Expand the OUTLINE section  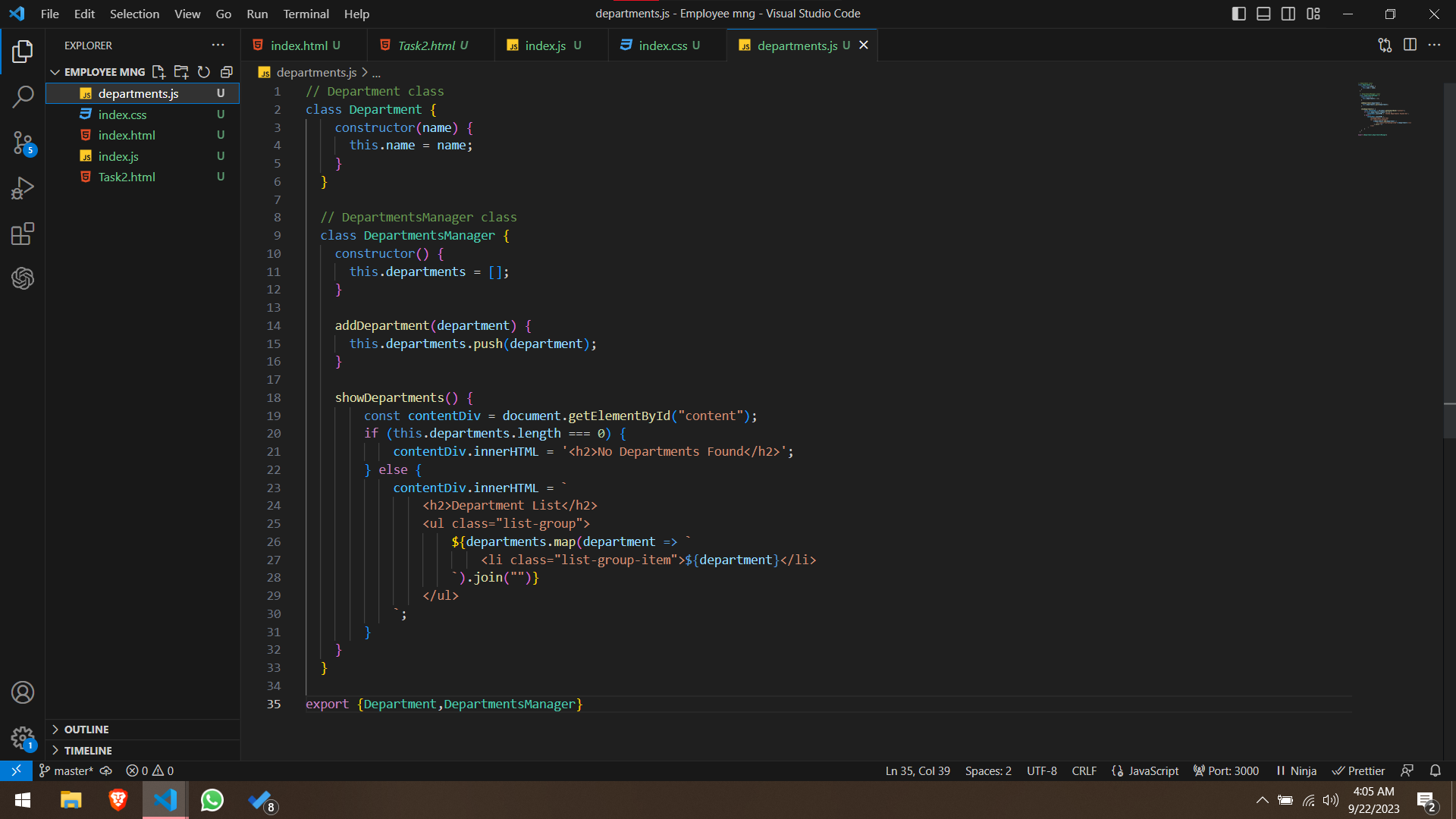(86, 730)
